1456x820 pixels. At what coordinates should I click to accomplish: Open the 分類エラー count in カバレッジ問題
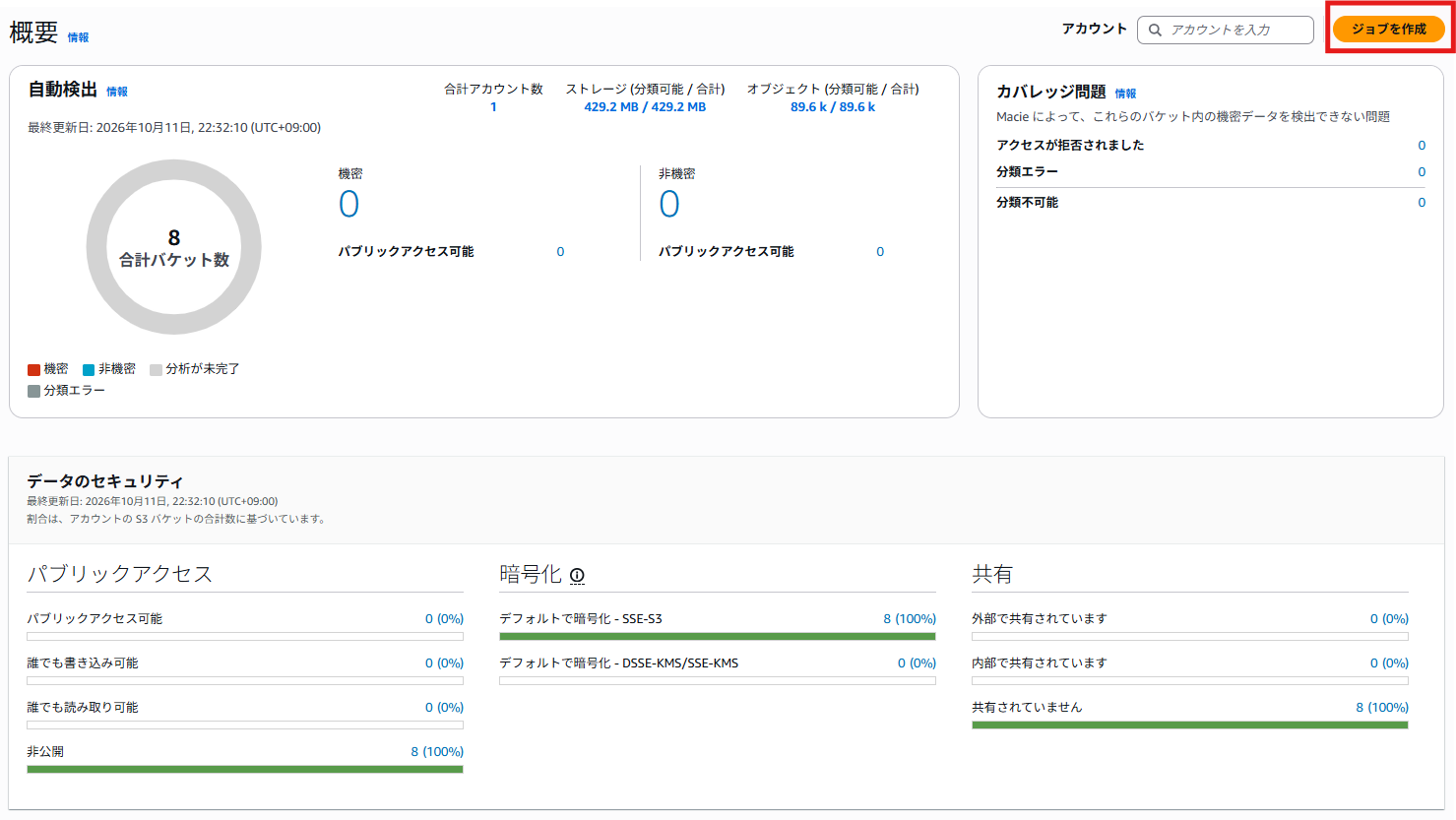tap(1422, 172)
